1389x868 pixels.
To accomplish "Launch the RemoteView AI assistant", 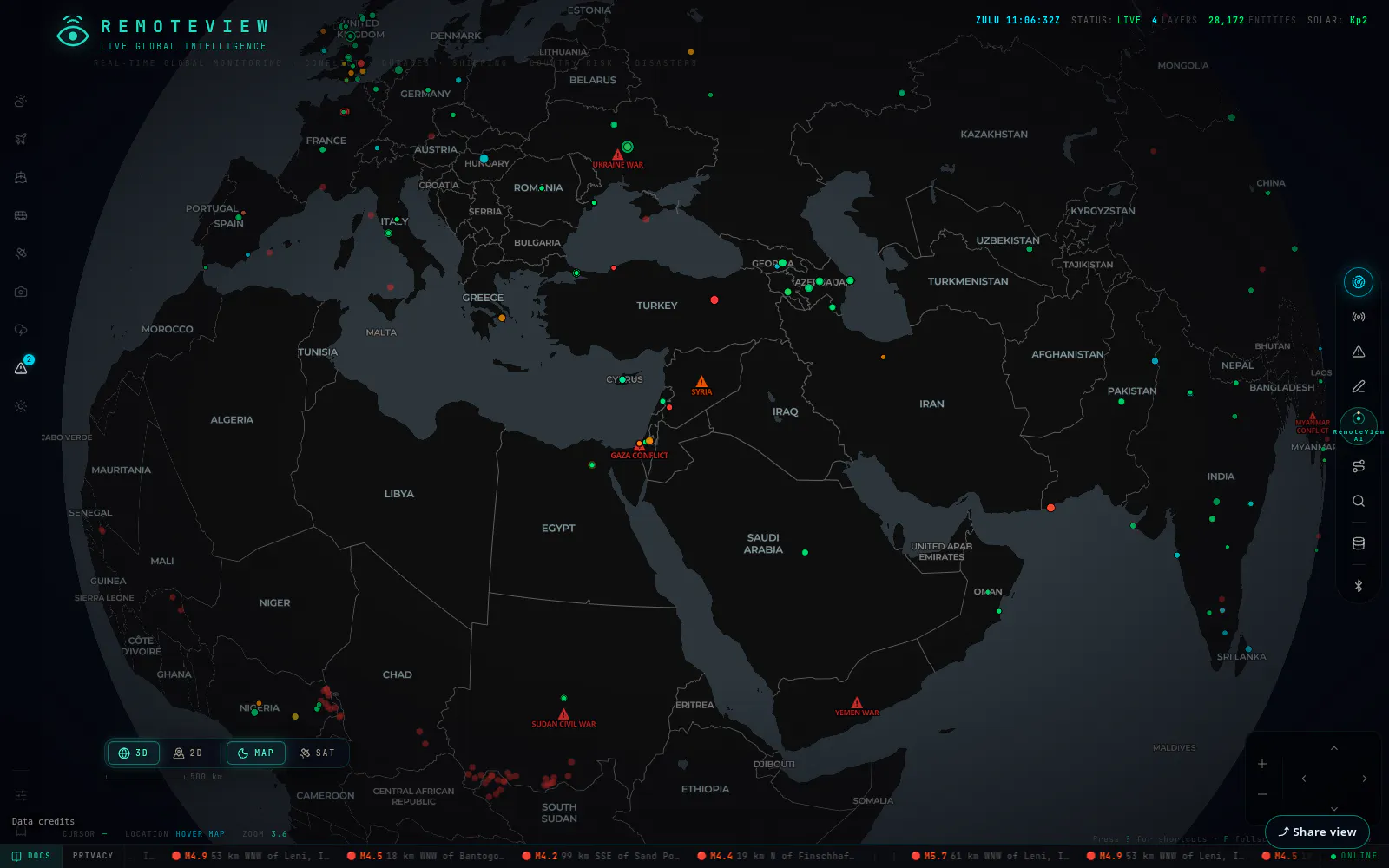I will click(1359, 425).
